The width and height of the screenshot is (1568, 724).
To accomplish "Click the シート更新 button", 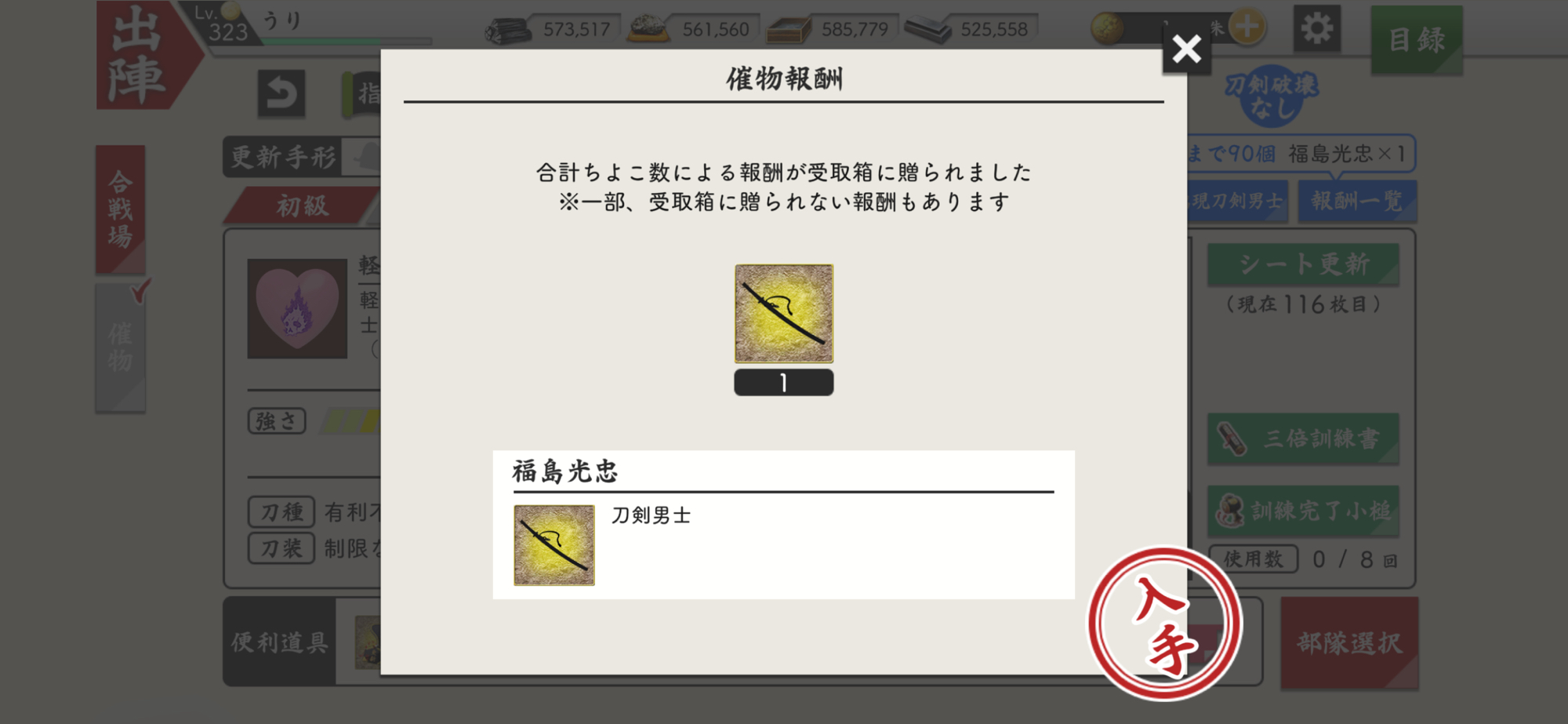I will coord(1303,264).
